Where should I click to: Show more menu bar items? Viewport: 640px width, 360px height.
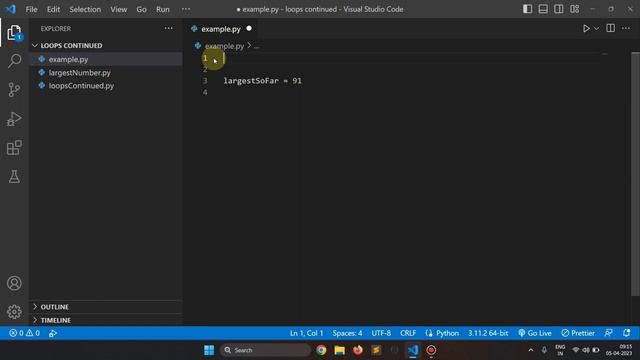pyautogui.click(x=186, y=9)
